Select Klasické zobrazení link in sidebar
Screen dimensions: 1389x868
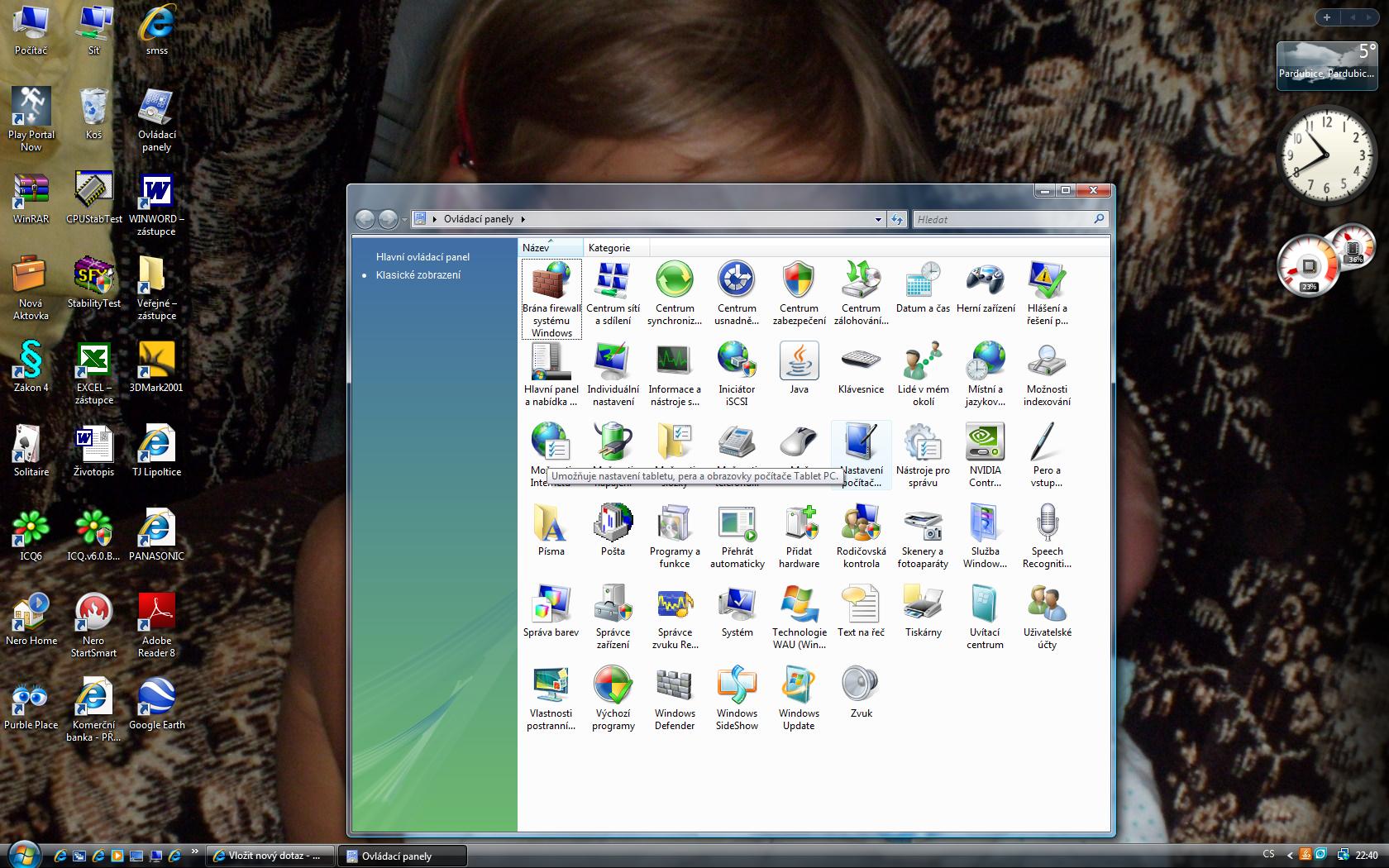[x=418, y=275]
